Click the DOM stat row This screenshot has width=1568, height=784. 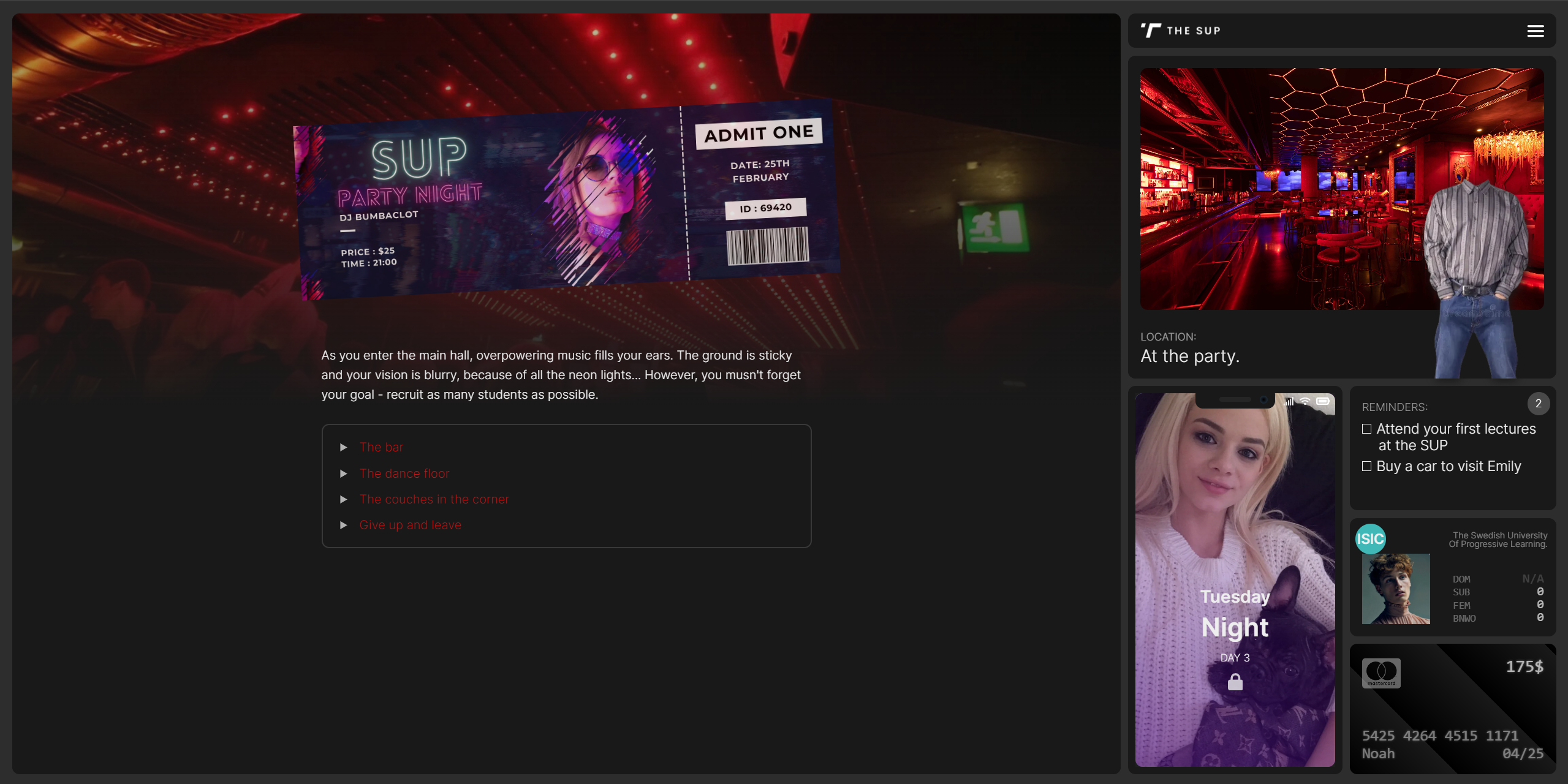[1498, 579]
